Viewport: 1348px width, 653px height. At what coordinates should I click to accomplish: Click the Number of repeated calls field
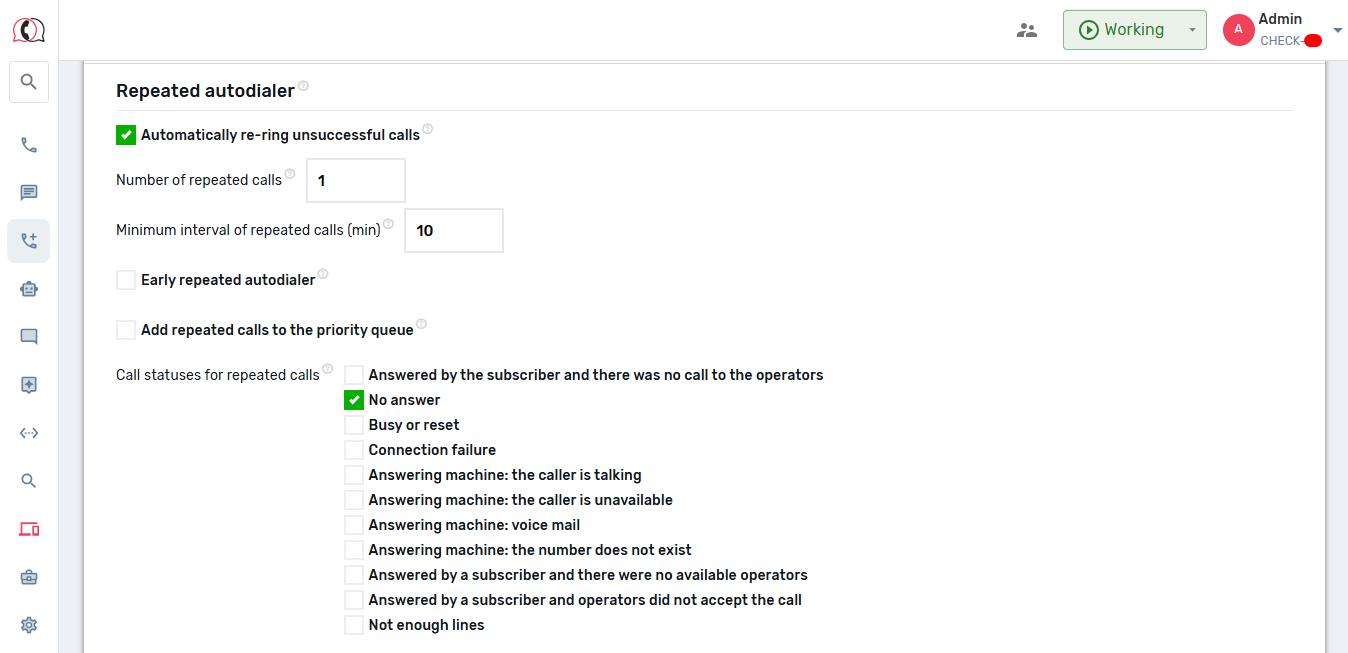click(x=355, y=181)
